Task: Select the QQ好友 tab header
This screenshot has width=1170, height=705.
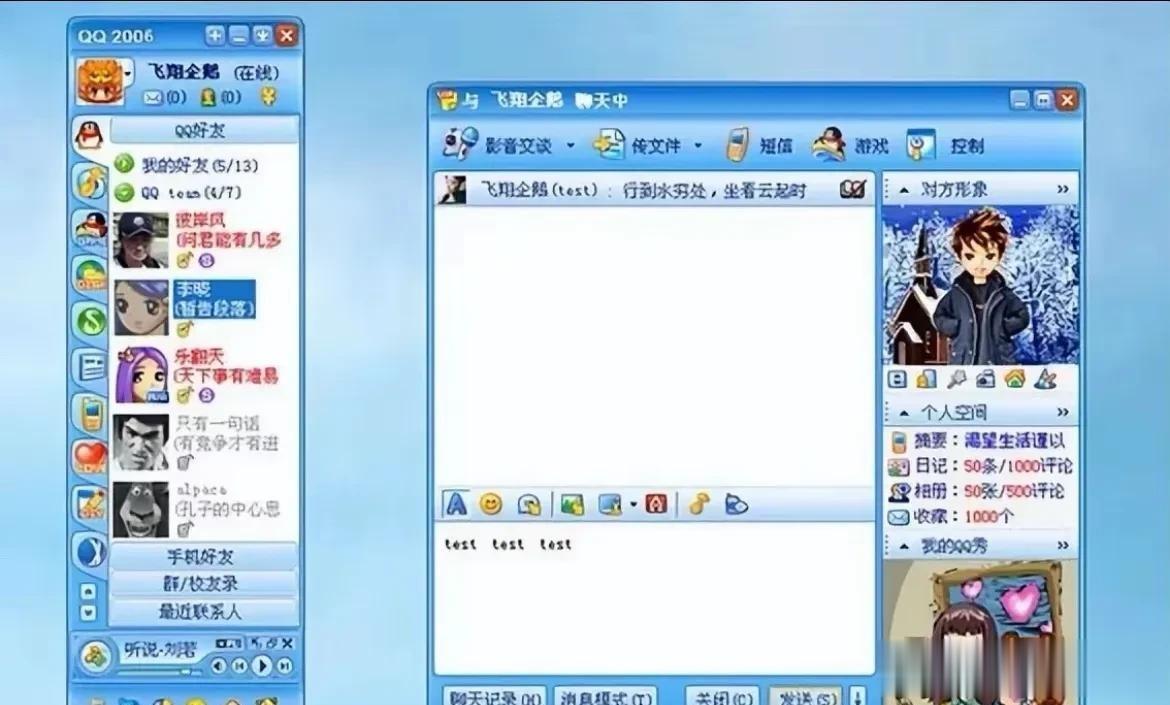Action: [204, 131]
